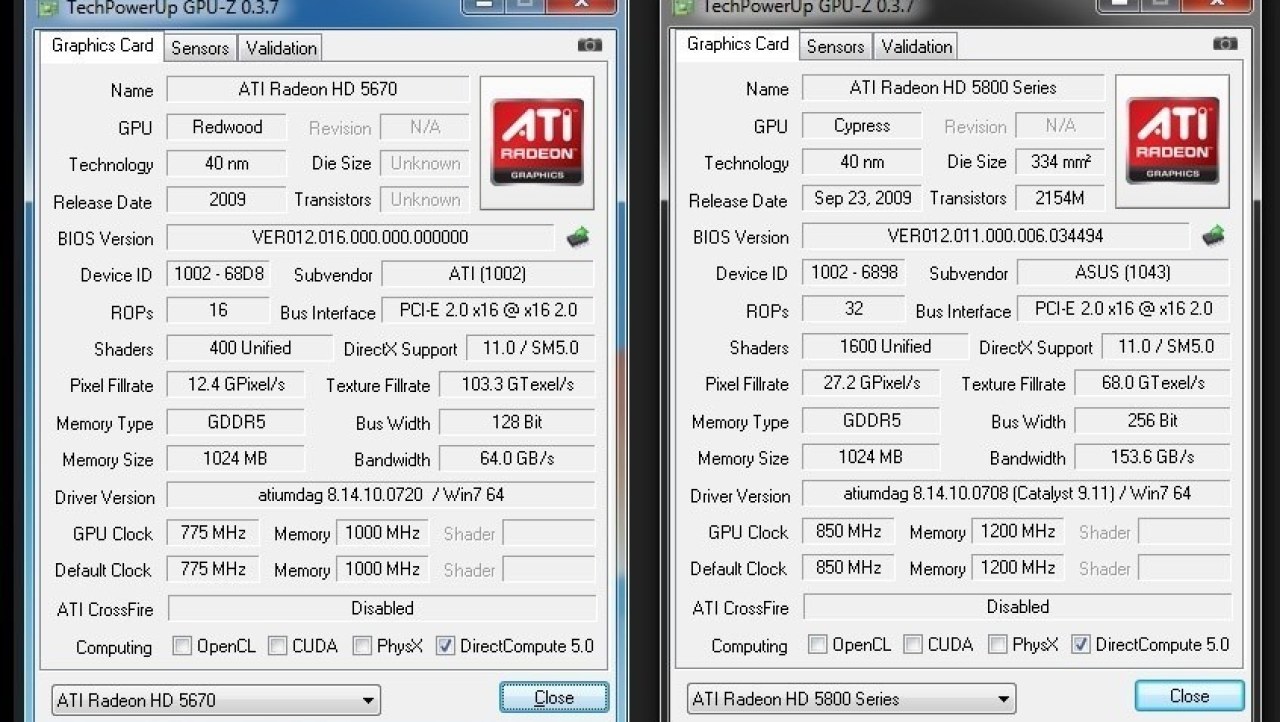Click Subvendor value ATI (1002)
This screenshot has width=1280, height=722.
pyautogui.click(x=488, y=274)
